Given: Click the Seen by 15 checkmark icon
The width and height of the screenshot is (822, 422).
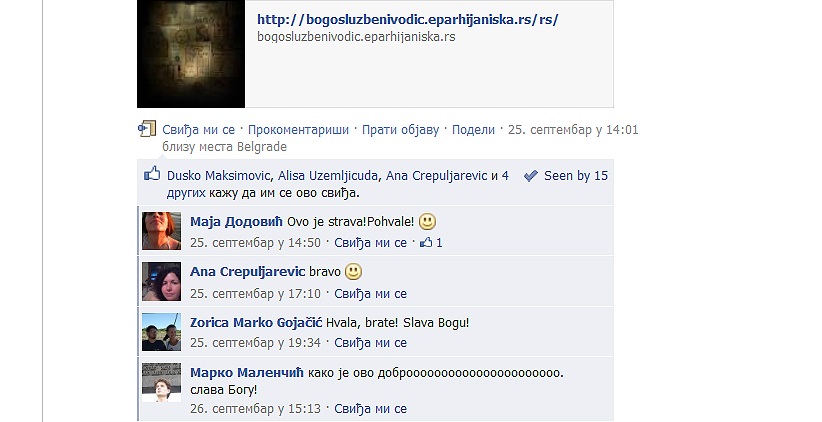Looking at the screenshot, I should (531, 176).
